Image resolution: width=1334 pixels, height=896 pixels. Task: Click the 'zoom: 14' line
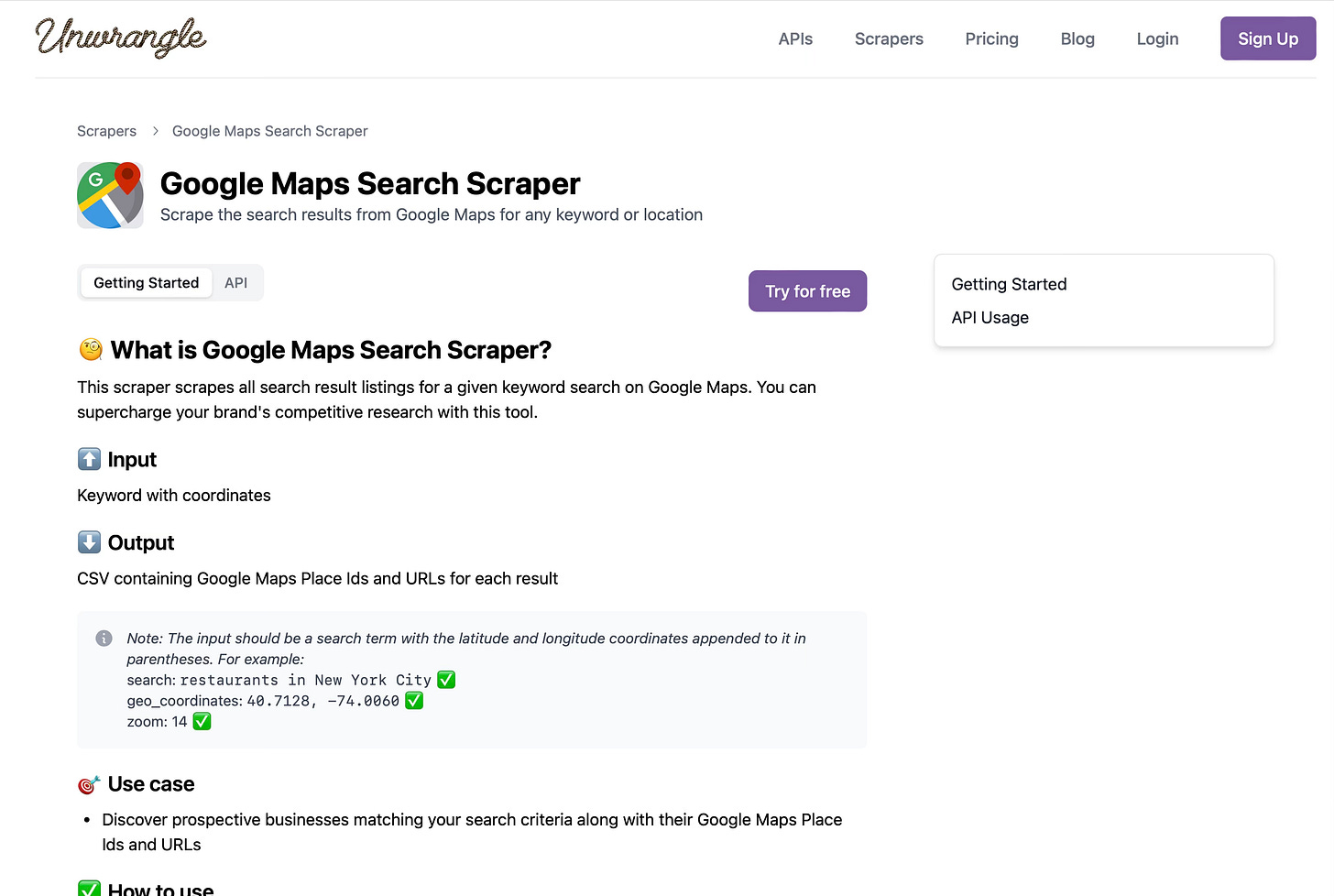[157, 722]
